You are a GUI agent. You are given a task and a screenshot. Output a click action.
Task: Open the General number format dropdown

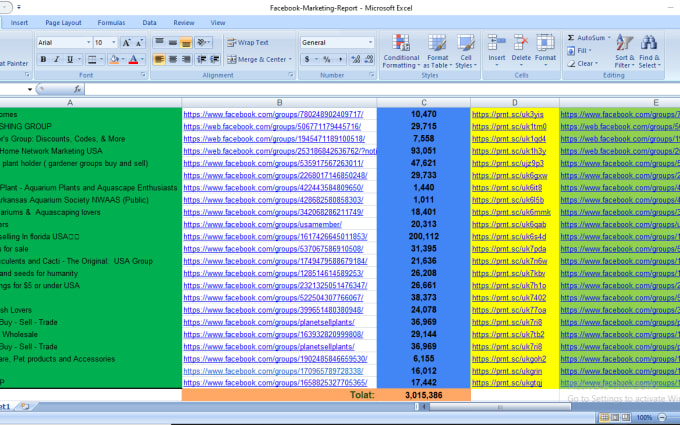click(x=370, y=42)
